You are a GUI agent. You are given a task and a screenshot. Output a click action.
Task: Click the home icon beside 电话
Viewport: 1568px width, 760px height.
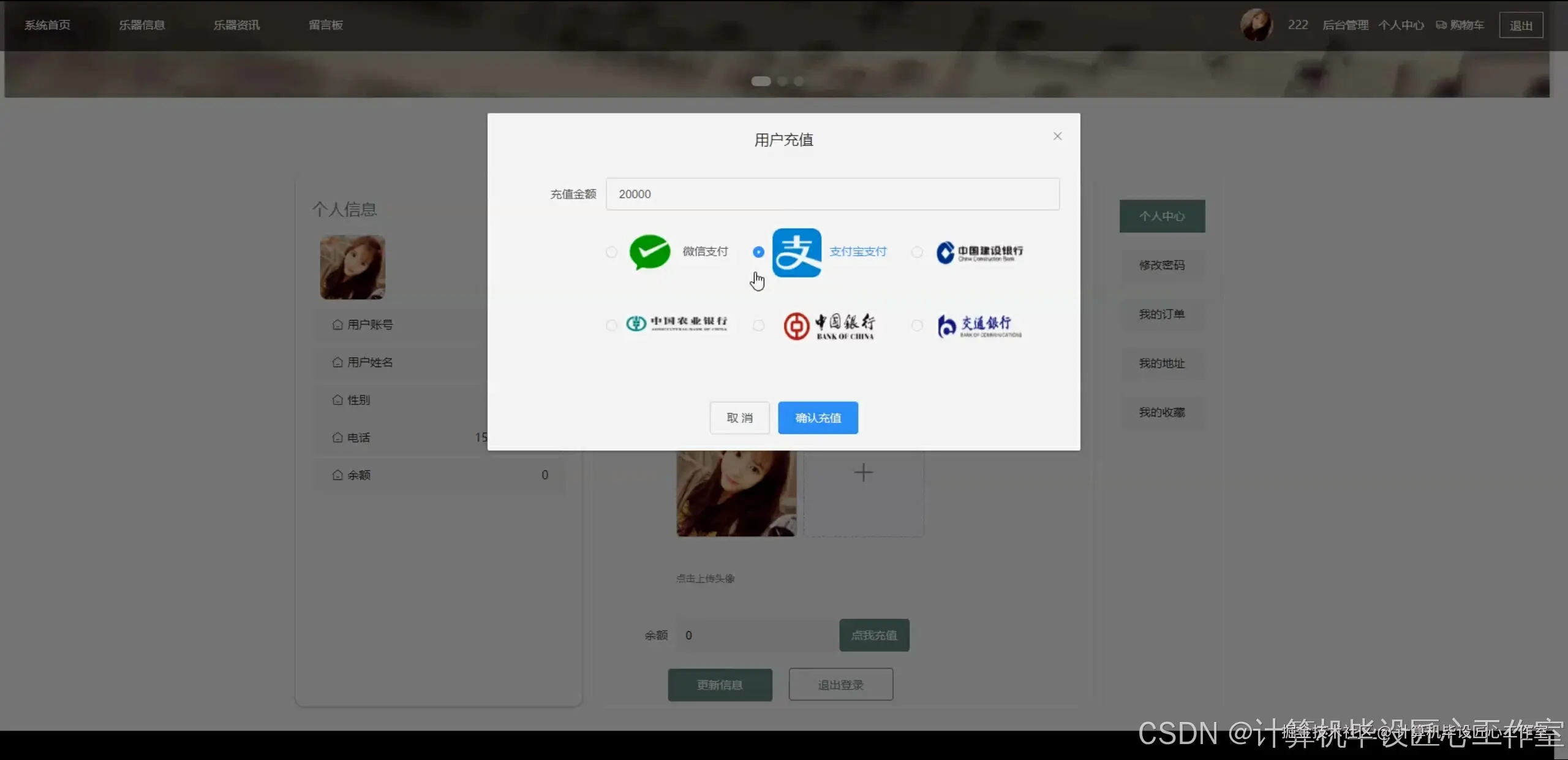pyautogui.click(x=337, y=438)
